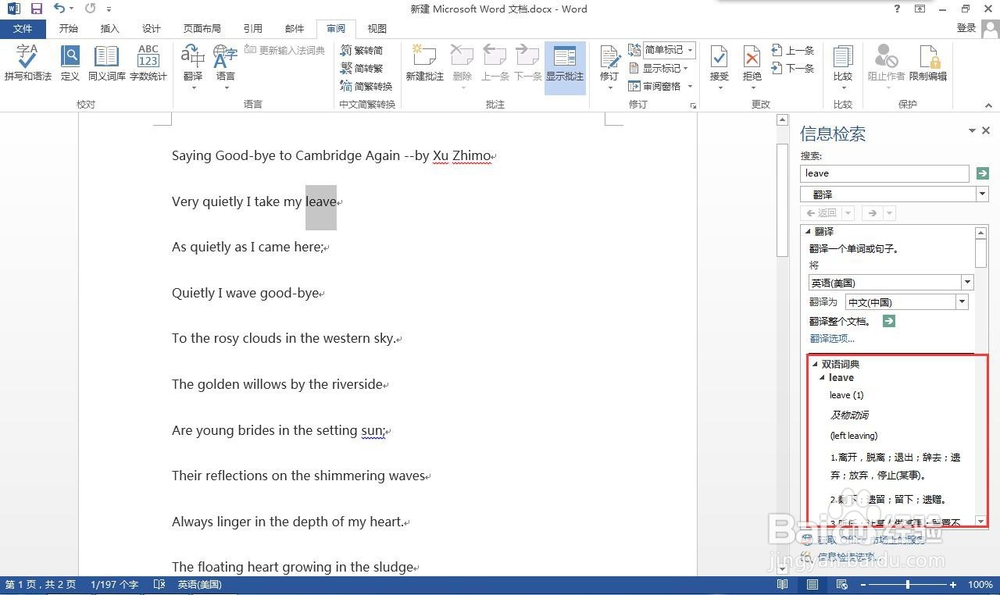Image resolution: width=1000 pixels, height=595 pixels.
Task: Convert Traditional to Simplified (繁转简)
Action: pyautogui.click(x=362, y=50)
